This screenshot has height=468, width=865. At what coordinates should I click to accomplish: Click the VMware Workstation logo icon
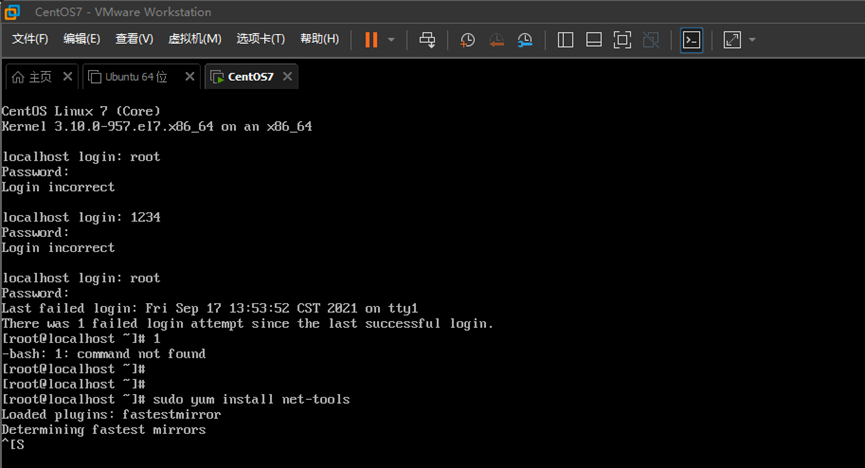[x=12, y=12]
